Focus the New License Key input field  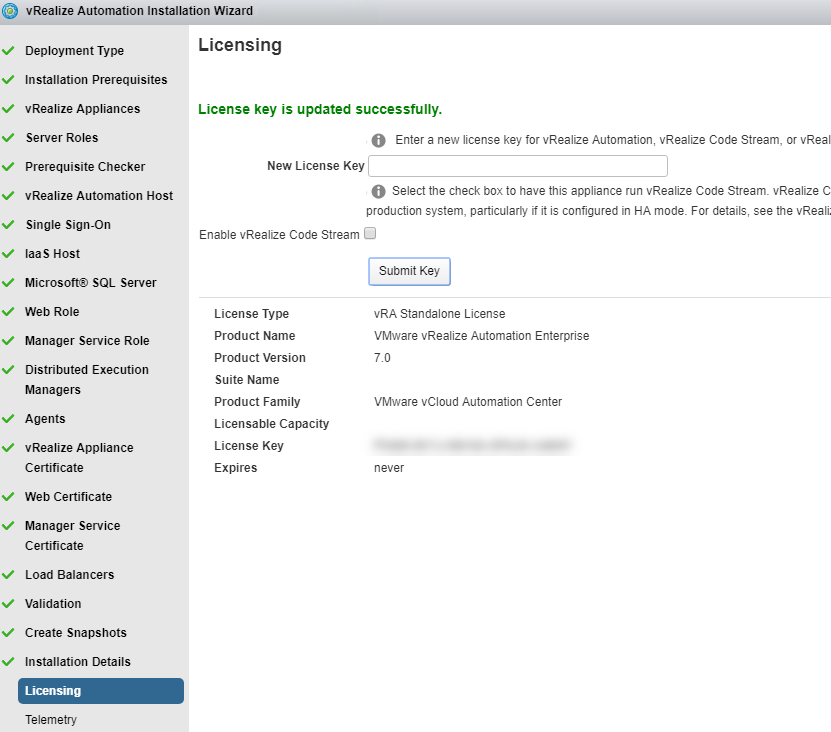[x=518, y=166]
